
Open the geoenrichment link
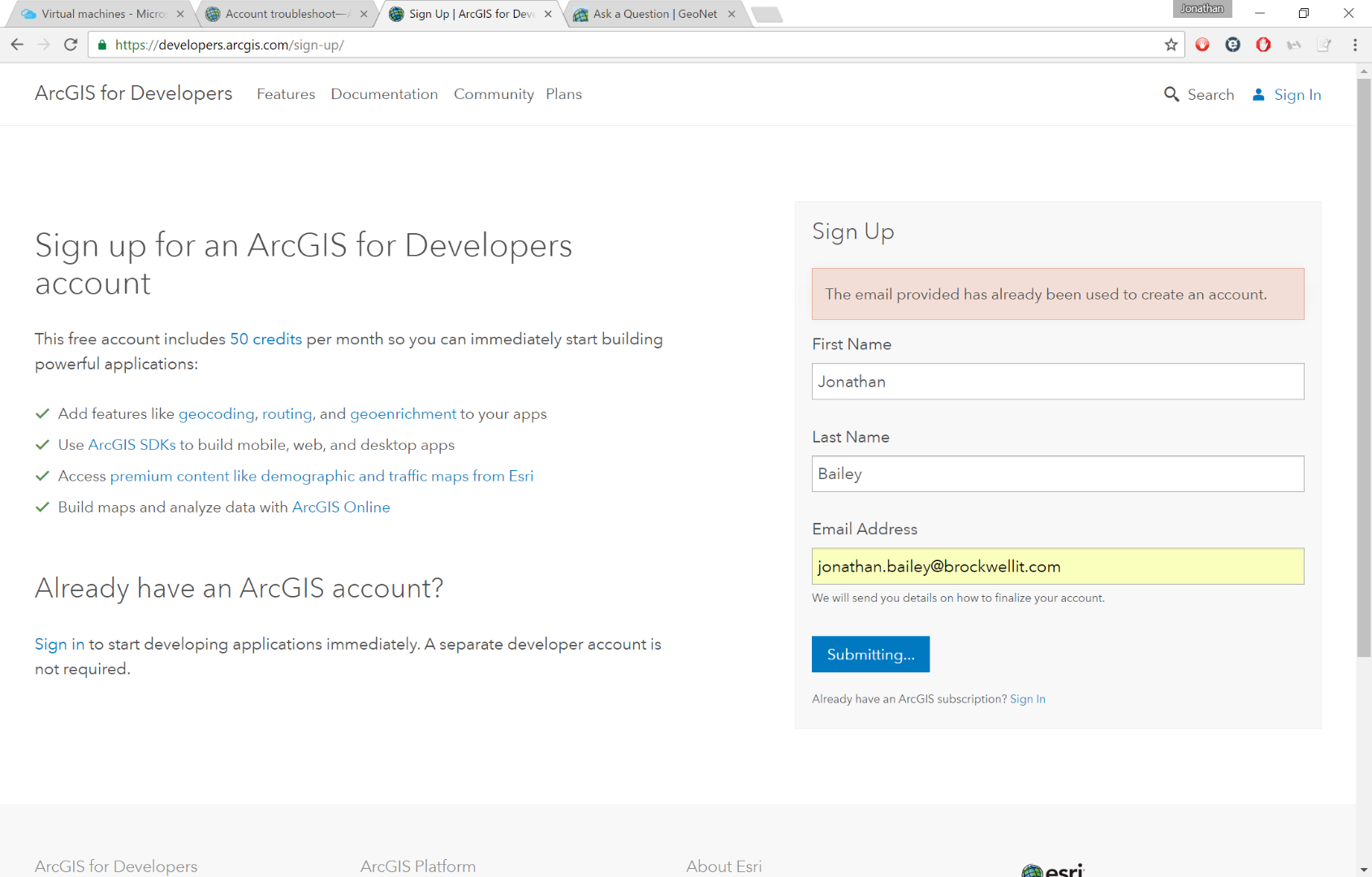click(x=403, y=414)
